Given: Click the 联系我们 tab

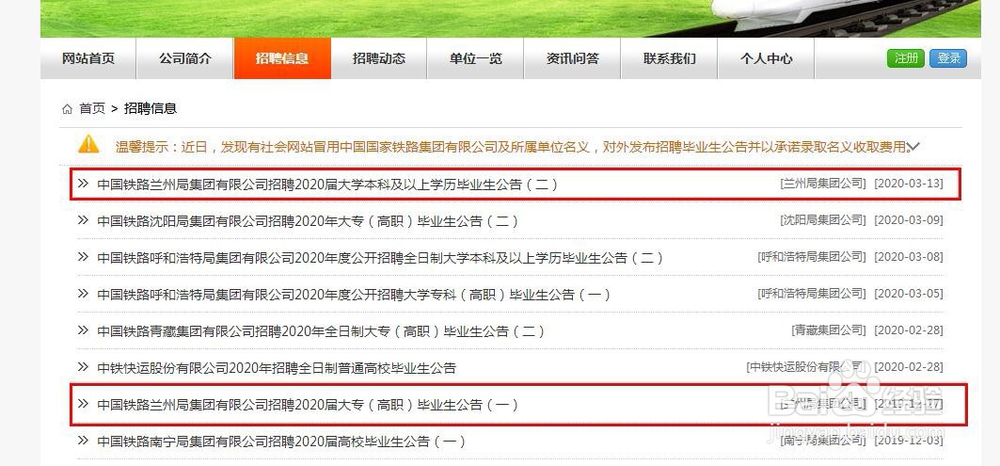Looking at the screenshot, I should tap(670, 59).
